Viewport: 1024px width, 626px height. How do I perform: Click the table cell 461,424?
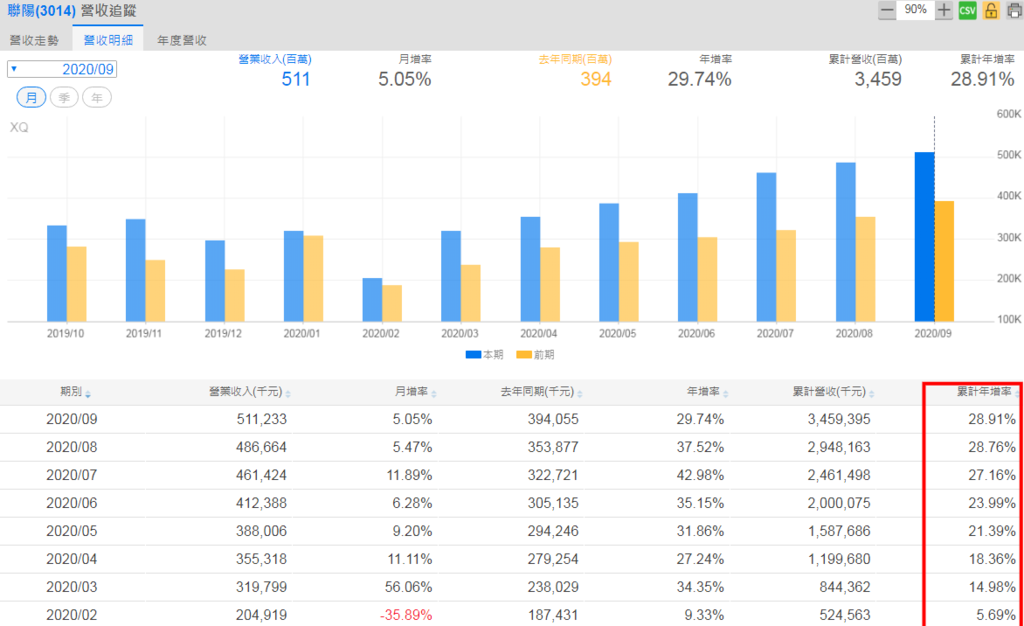point(261,475)
